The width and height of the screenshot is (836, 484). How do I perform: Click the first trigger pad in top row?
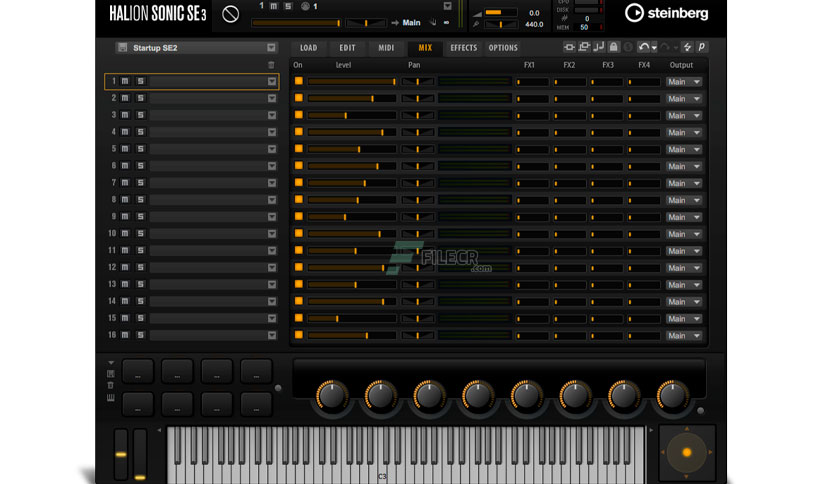[x=138, y=371]
